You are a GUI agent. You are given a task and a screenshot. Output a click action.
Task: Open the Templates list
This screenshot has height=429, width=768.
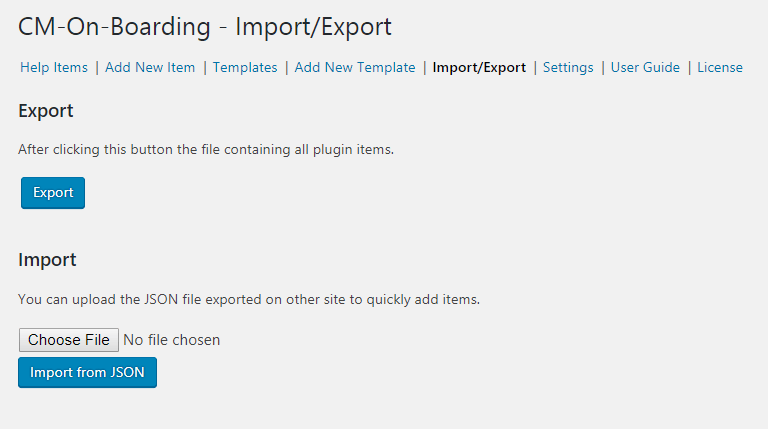pyautogui.click(x=245, y=68)
